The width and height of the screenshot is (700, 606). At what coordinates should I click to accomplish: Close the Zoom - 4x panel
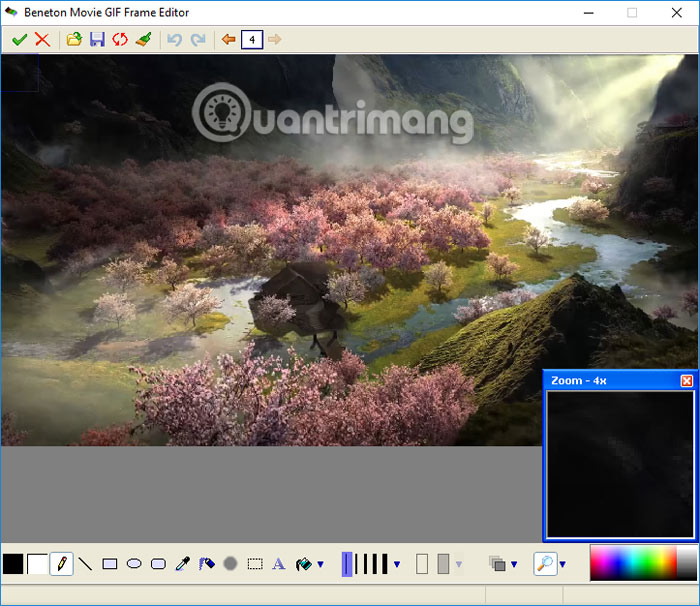click(686, 381)
